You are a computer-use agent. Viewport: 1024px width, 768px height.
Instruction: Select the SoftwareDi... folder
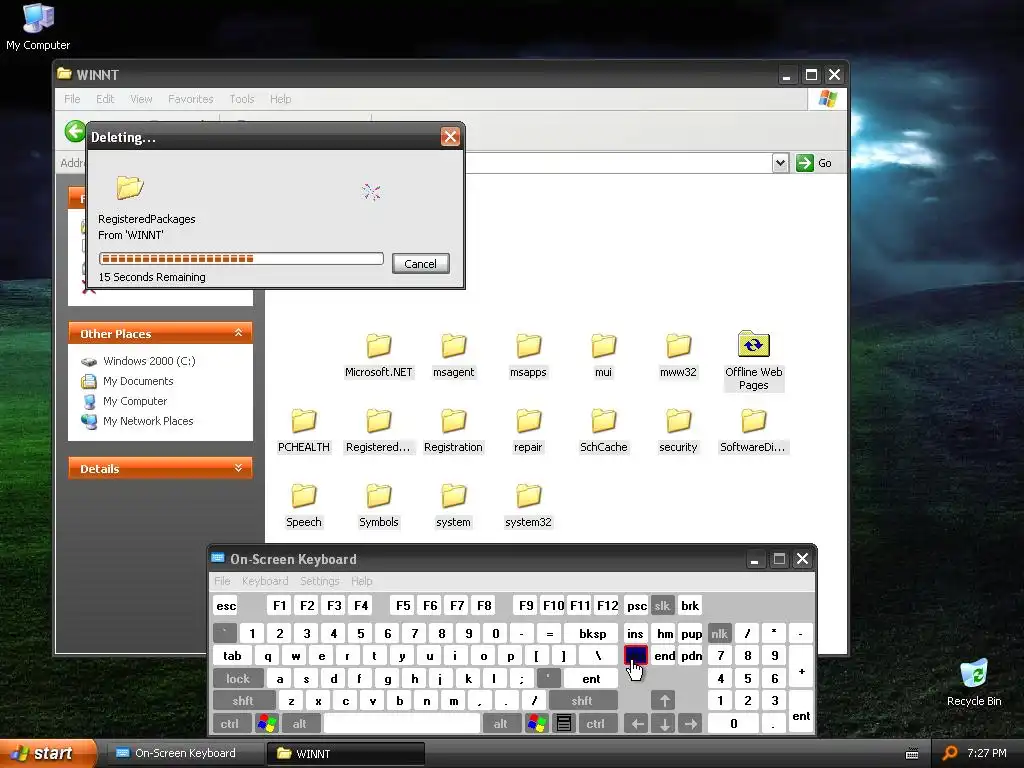(x=753, y=431)
